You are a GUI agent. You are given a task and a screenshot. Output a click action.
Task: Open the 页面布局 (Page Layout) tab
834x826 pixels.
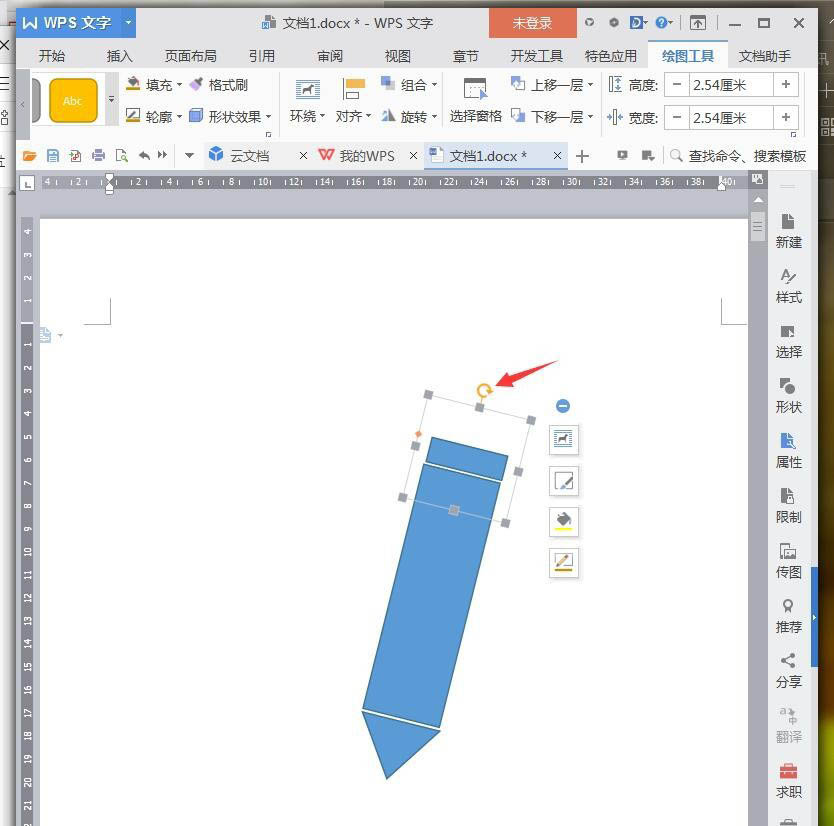click(x=190, y=56)
